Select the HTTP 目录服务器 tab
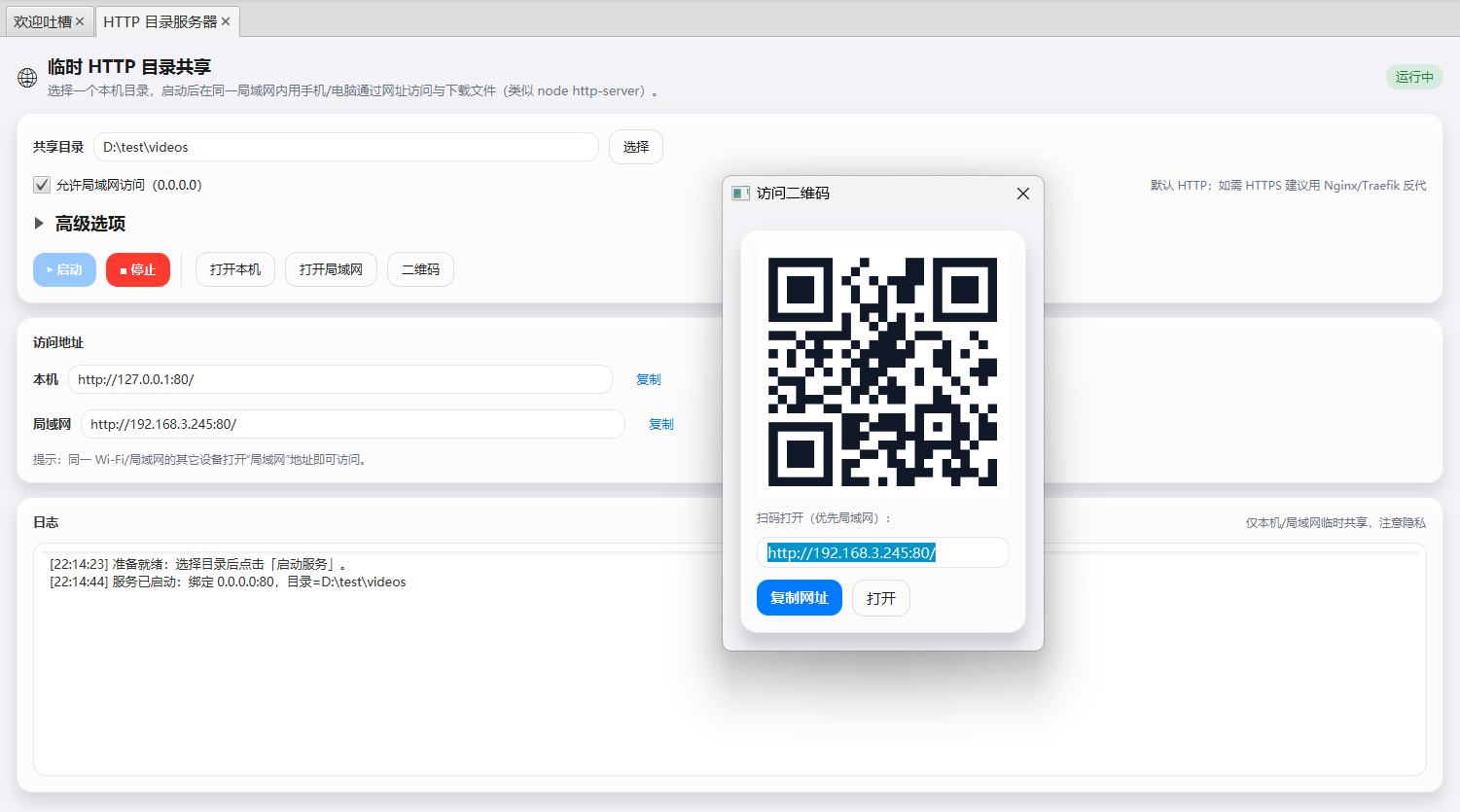Viewport: 1460px width, 812px height. point(160,21)
